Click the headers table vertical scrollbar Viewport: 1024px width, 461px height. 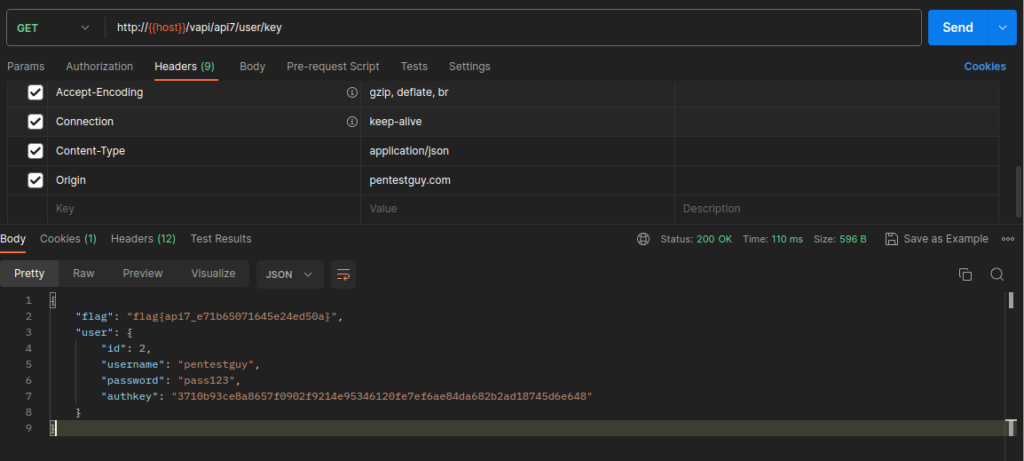1019,191
